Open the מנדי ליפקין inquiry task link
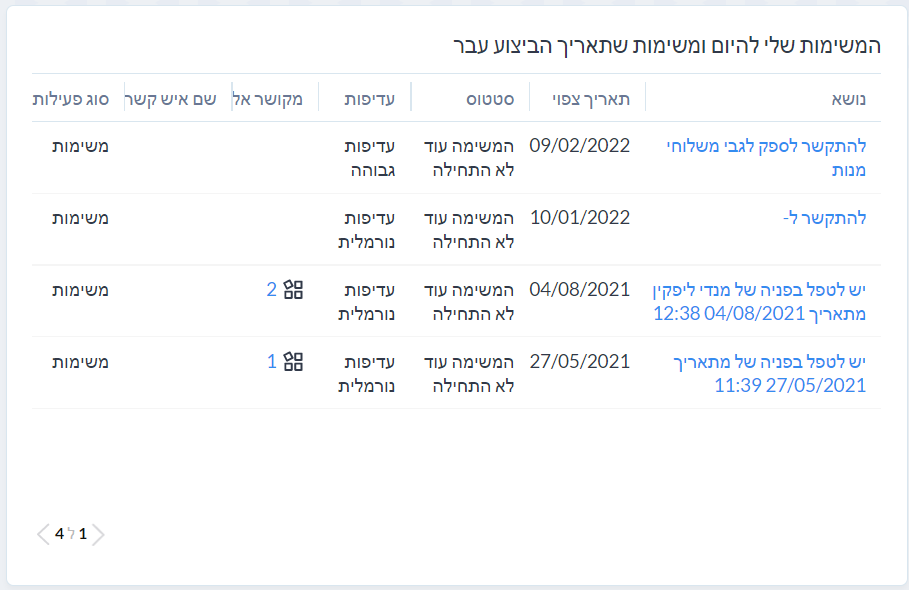Viewport: 909px width, 590px height. 759,301
